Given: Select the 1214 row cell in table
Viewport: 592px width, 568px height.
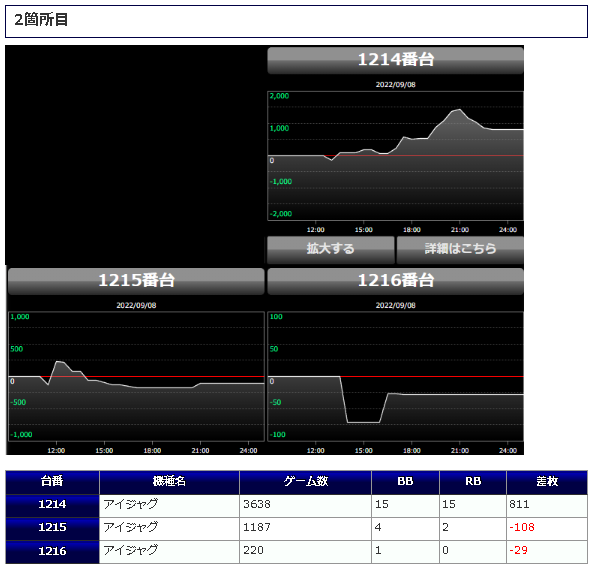Looking at the screenshot, I should pos(52,506).
